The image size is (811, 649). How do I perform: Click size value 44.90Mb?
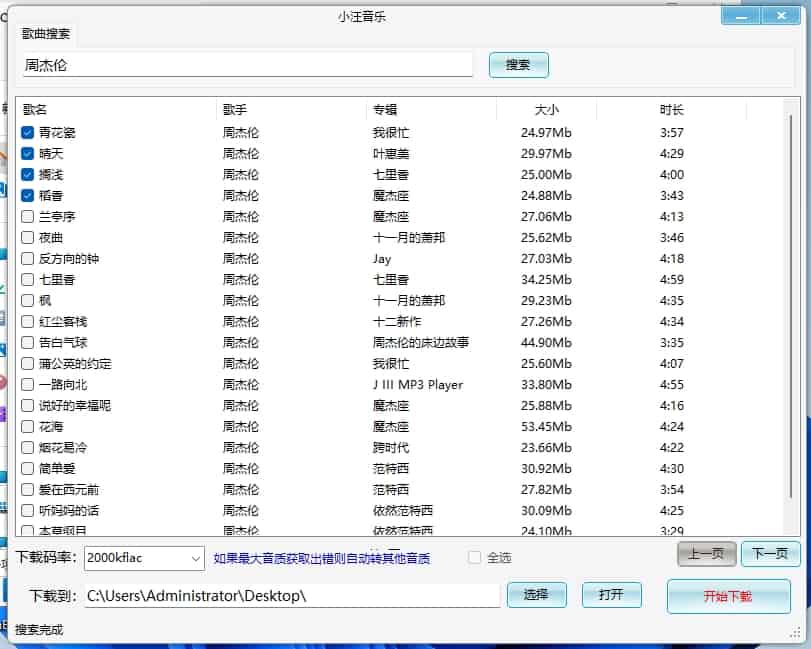(x=546, y=342)
